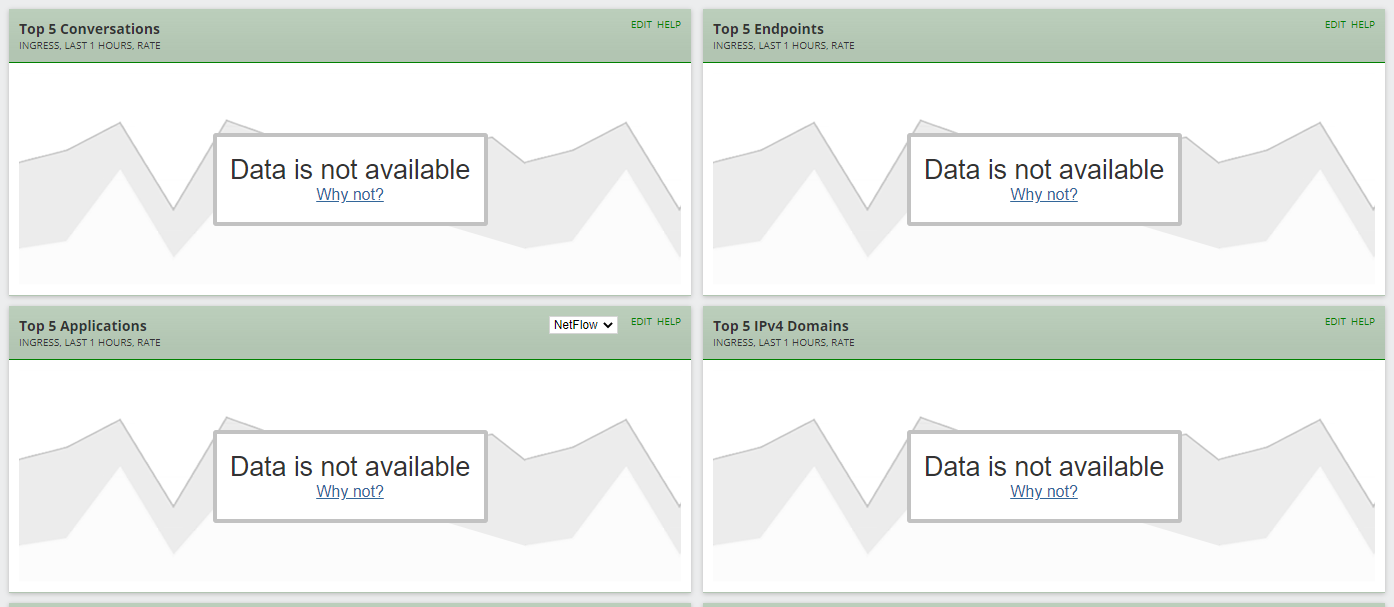This screenshot has height=607, width=1394.
Task: Select the Top 5 Applications widget title
Action: 82,325
